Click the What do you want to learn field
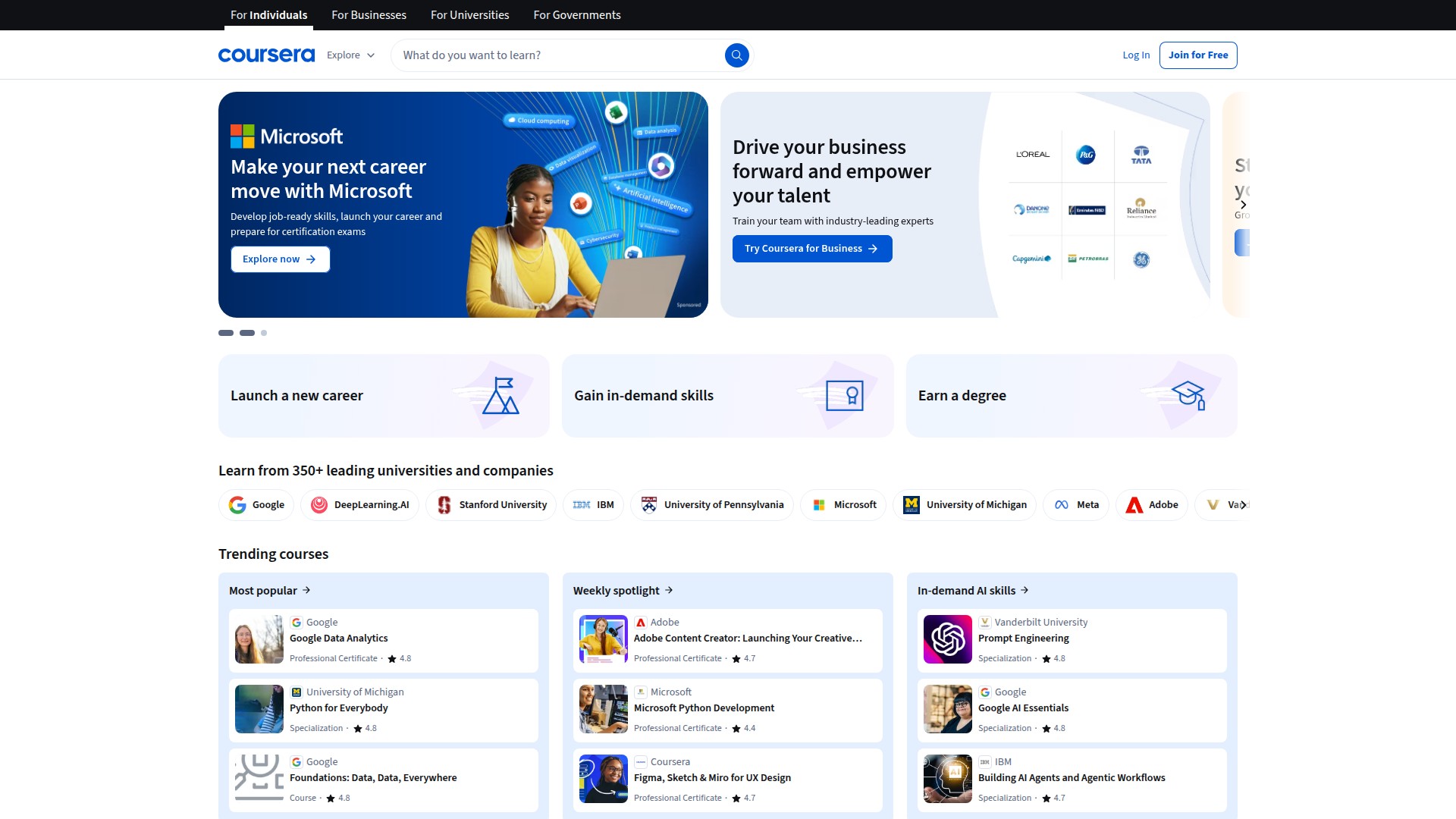The width and height of the screenshot is (1456, 819). [557, 55]
